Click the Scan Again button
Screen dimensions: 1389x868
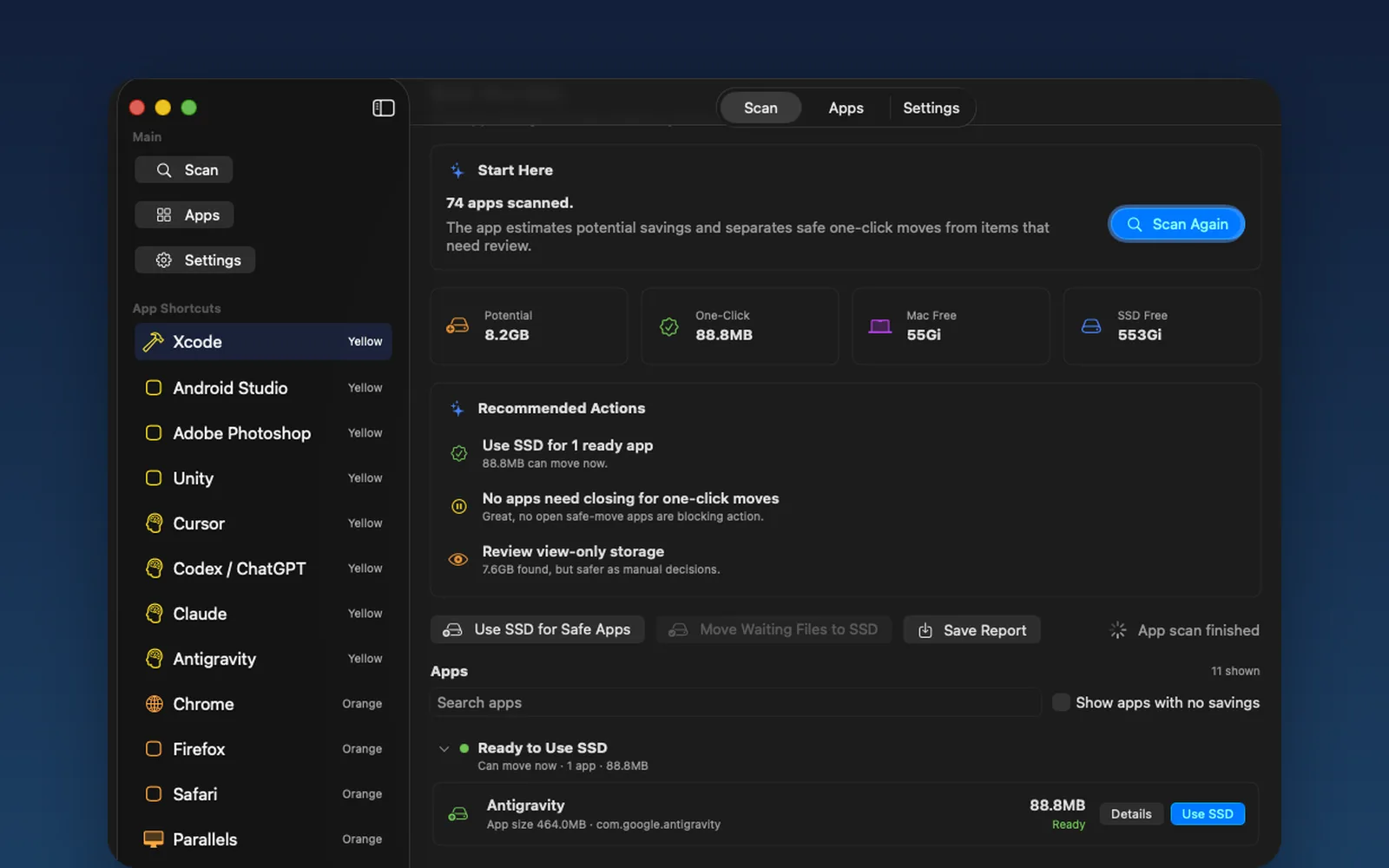click(1176, 224)
